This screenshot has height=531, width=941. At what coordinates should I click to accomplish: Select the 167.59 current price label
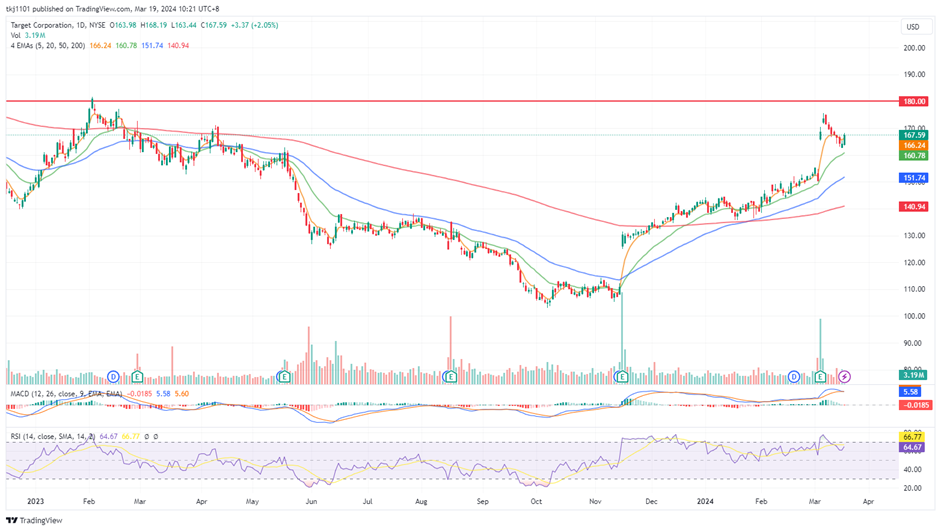pyautogui.click(x=914, y=135)
